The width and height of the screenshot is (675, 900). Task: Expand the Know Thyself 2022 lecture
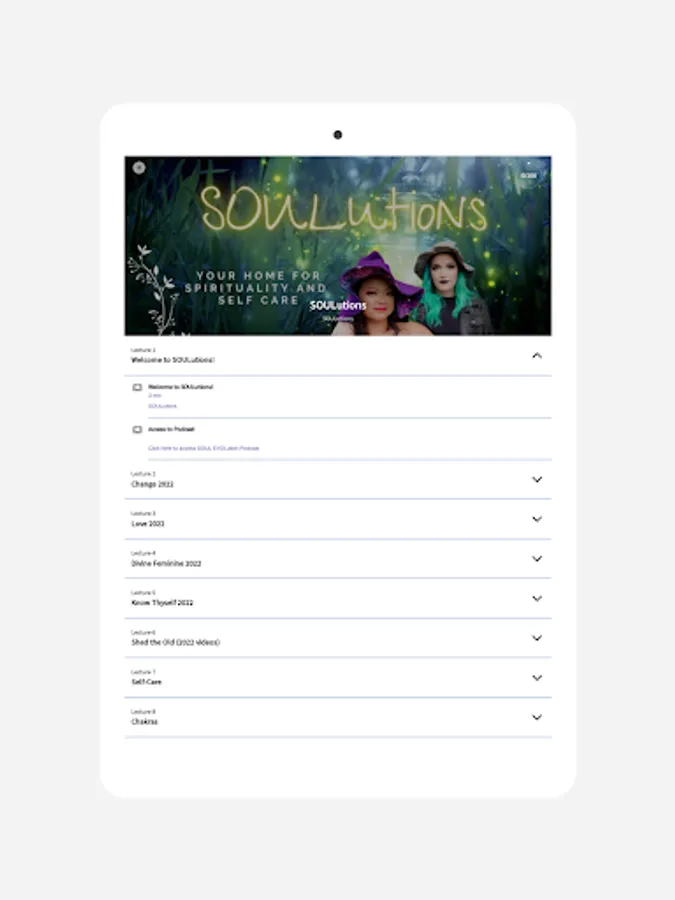point(537,598)
